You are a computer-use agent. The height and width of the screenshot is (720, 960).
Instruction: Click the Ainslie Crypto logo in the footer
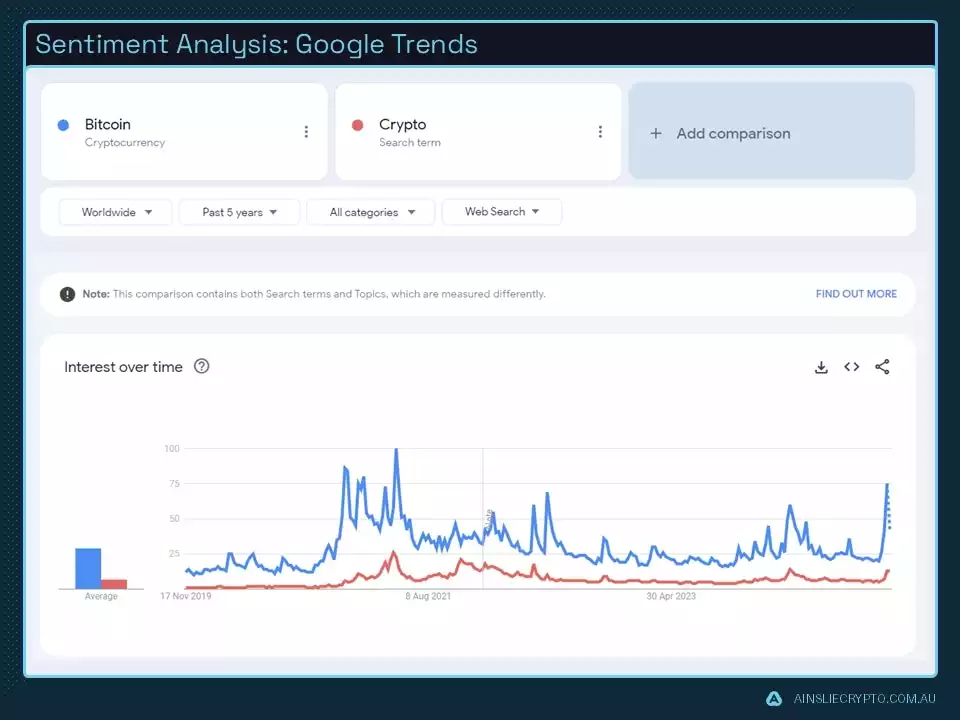point(773,698)
